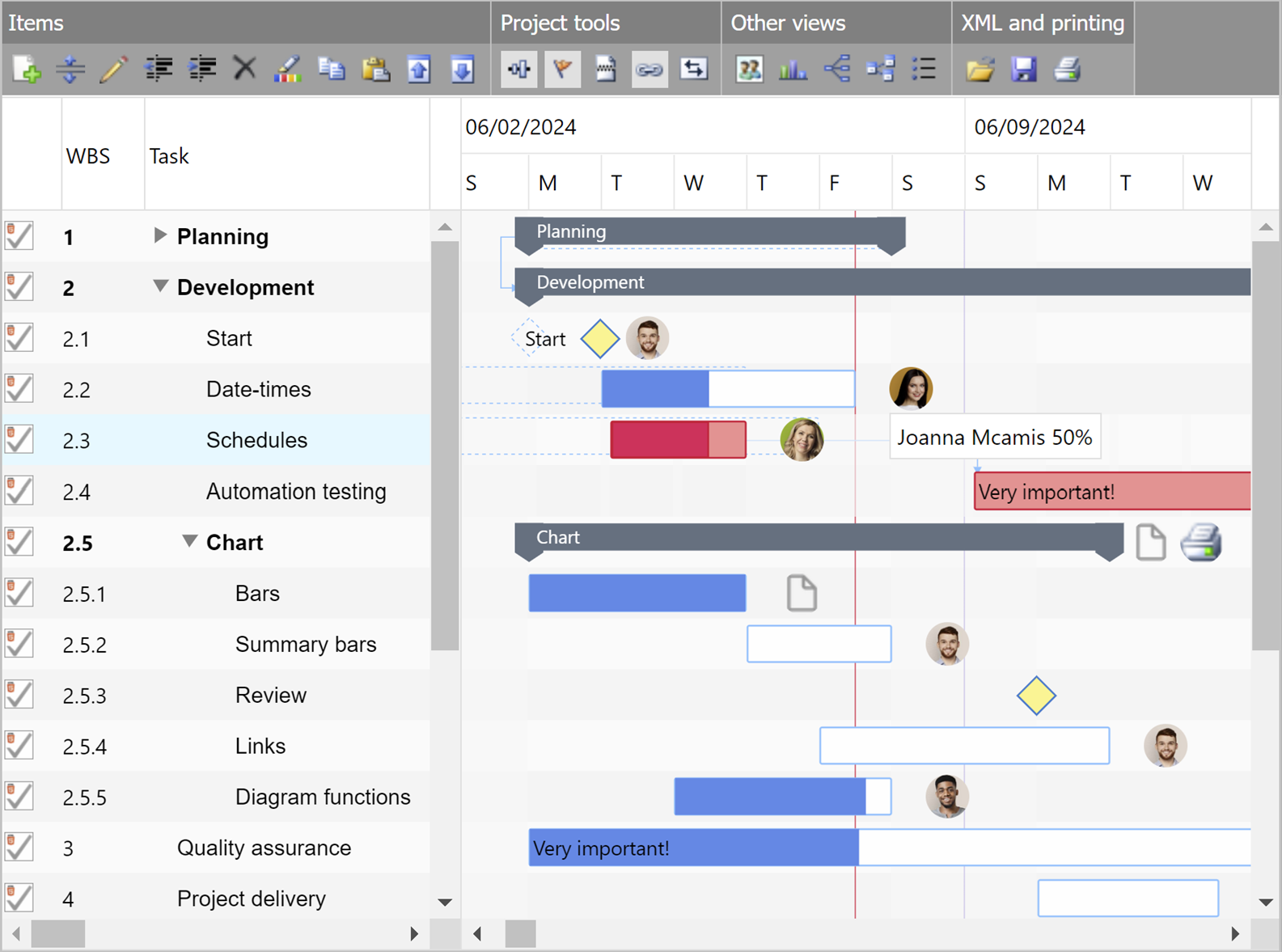Click the decrease indentation toolbar icon
The width and height of the screenshot is (1282, 952).
pyautogui.click(x=159, y=70)
